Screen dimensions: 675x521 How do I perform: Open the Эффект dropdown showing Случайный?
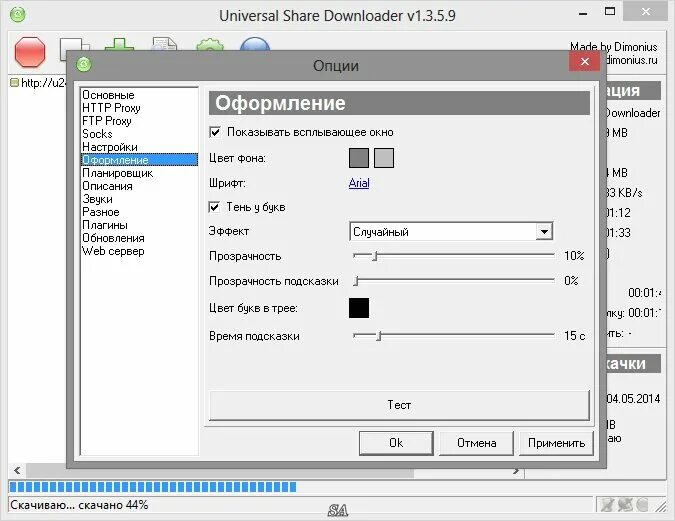(451, 232)
